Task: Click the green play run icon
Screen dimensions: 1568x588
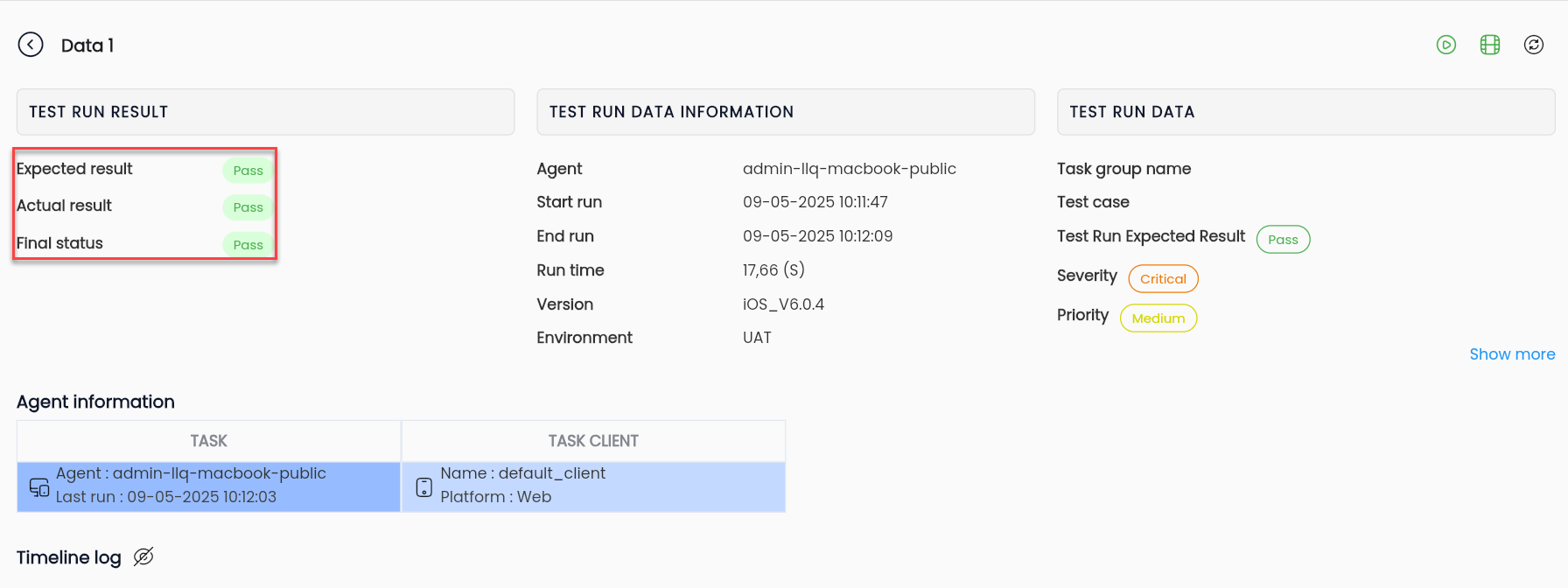Action: coord(1446,45)
